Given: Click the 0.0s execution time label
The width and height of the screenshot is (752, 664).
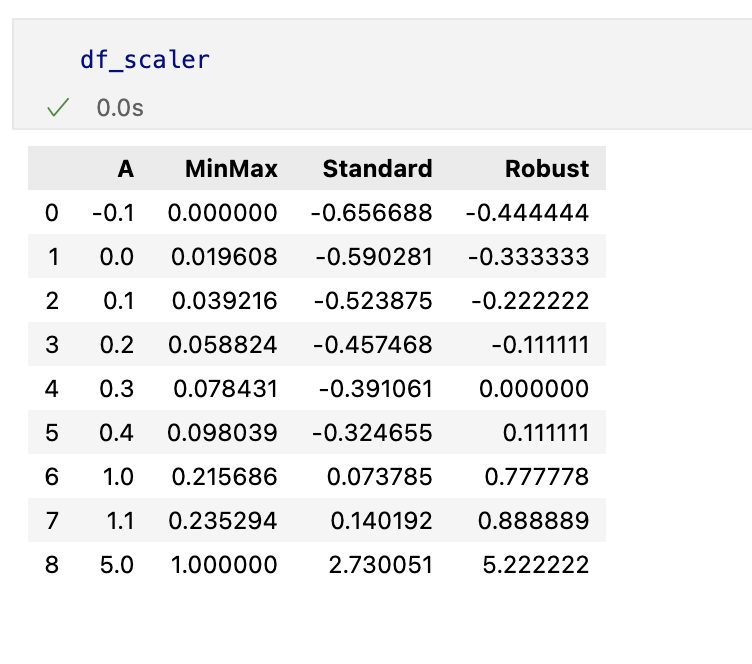Looking at the screenshot, I should pos(120,108).
